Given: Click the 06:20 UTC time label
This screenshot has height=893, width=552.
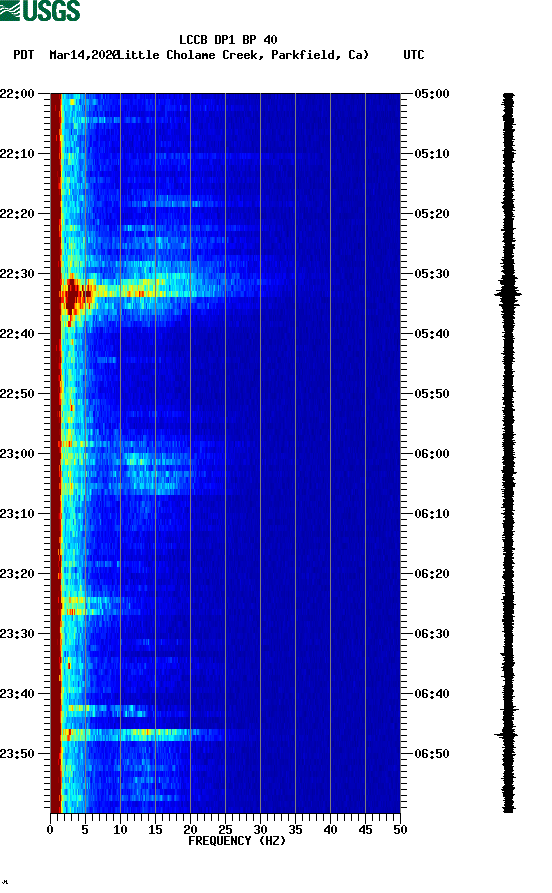Looking at the screenshot, I should click(x=432, y=574).
